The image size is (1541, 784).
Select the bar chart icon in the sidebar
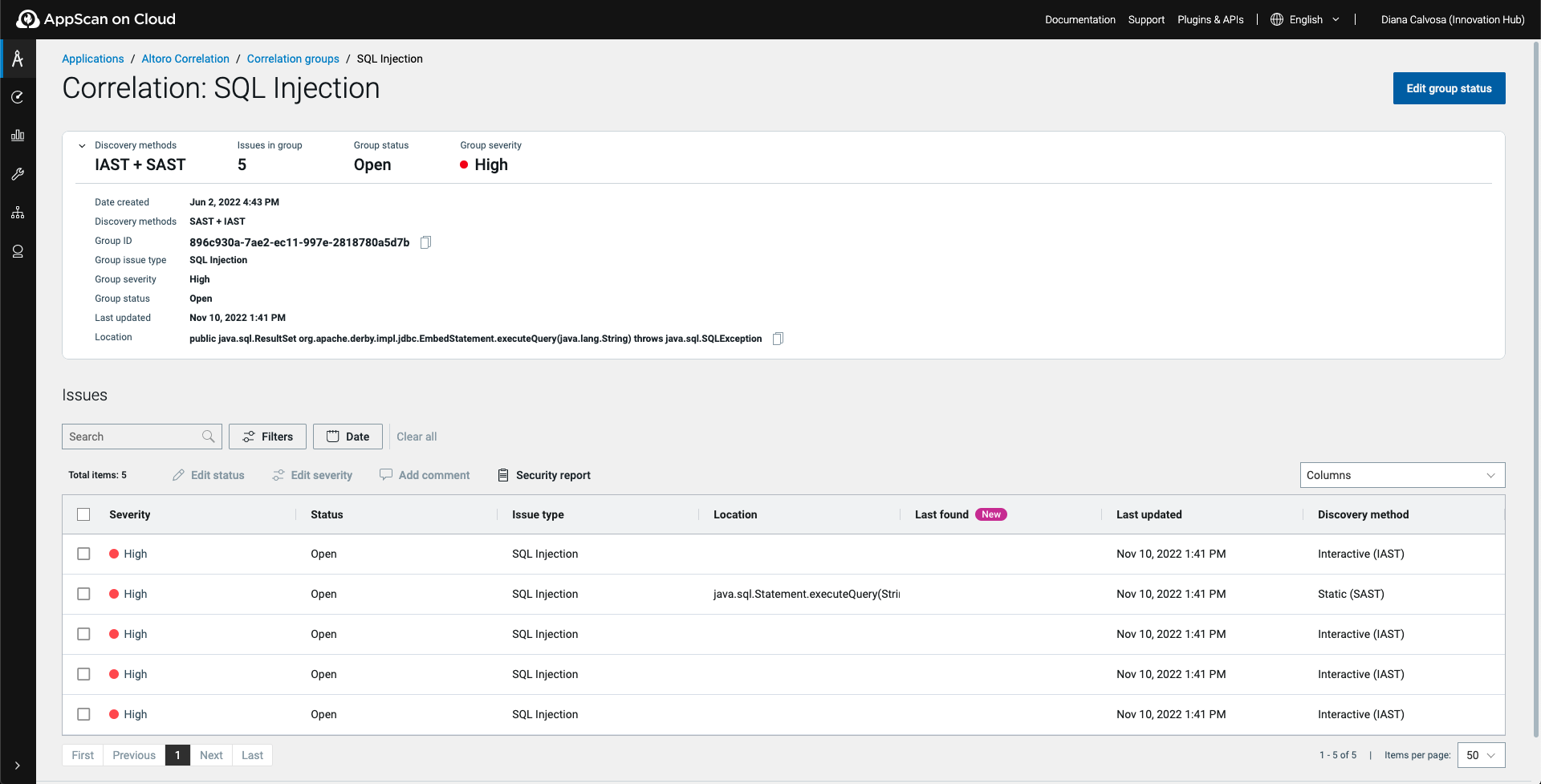[18, 135]
